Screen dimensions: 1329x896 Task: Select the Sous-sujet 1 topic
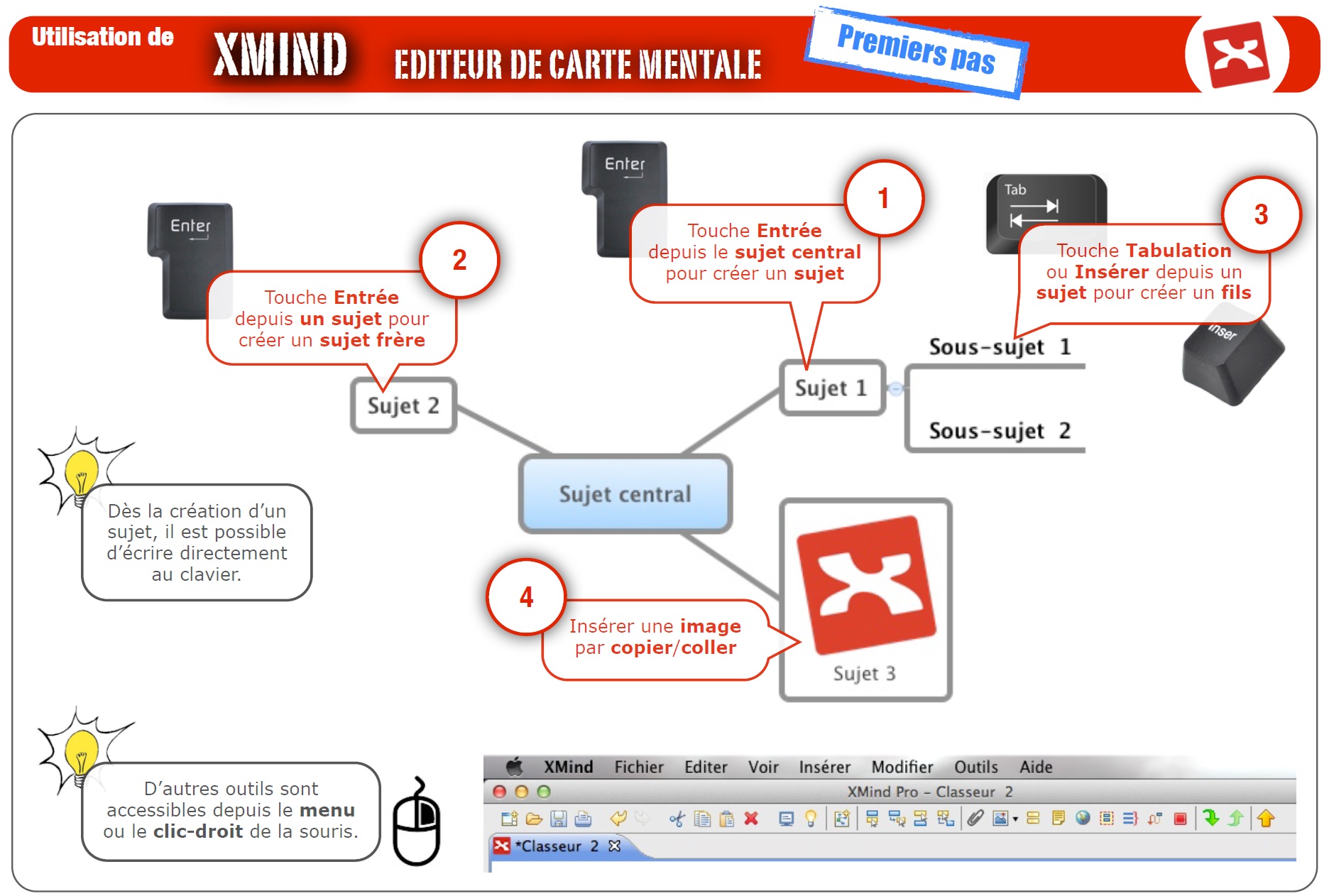point(999,347)
